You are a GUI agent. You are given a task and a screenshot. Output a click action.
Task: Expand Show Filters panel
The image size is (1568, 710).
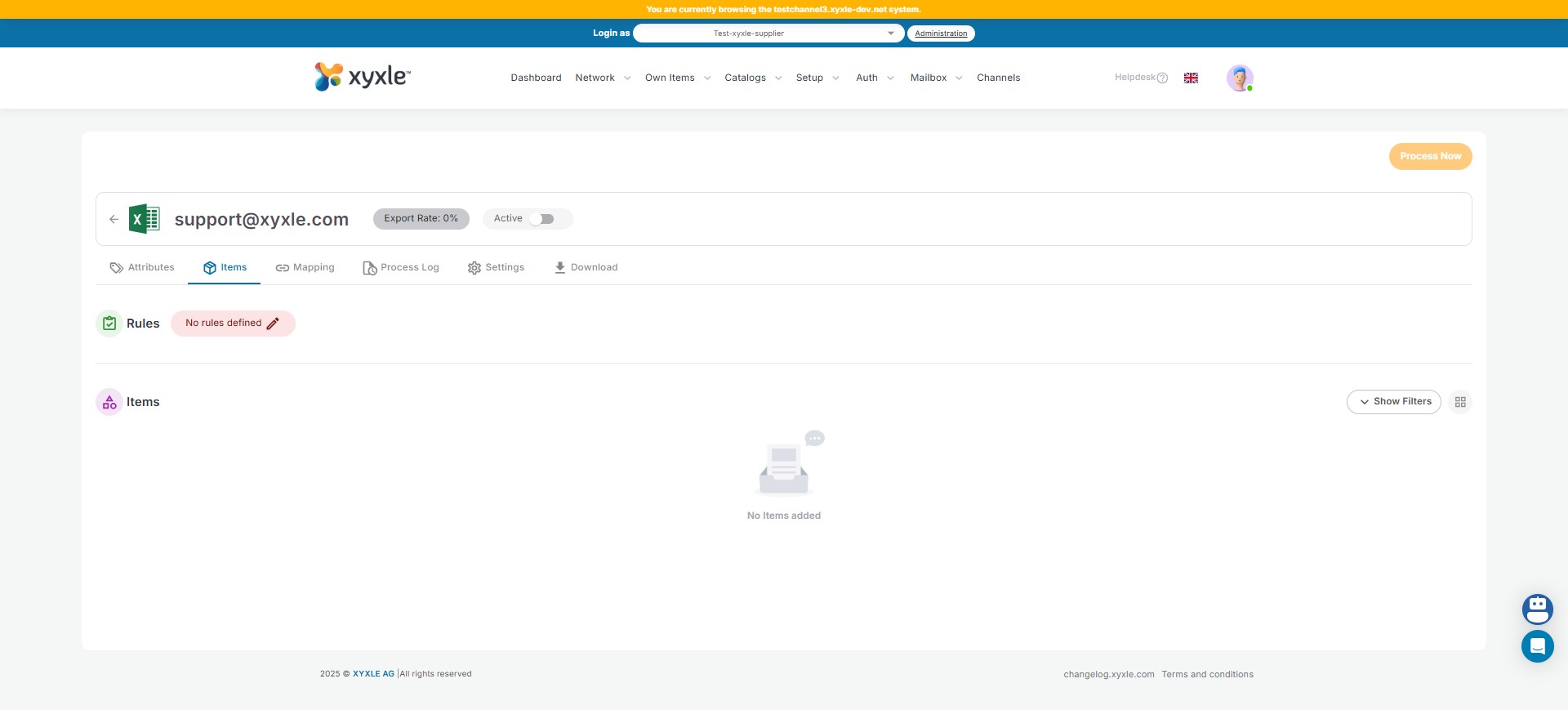pyautogui.click(x=1393, y=402)
